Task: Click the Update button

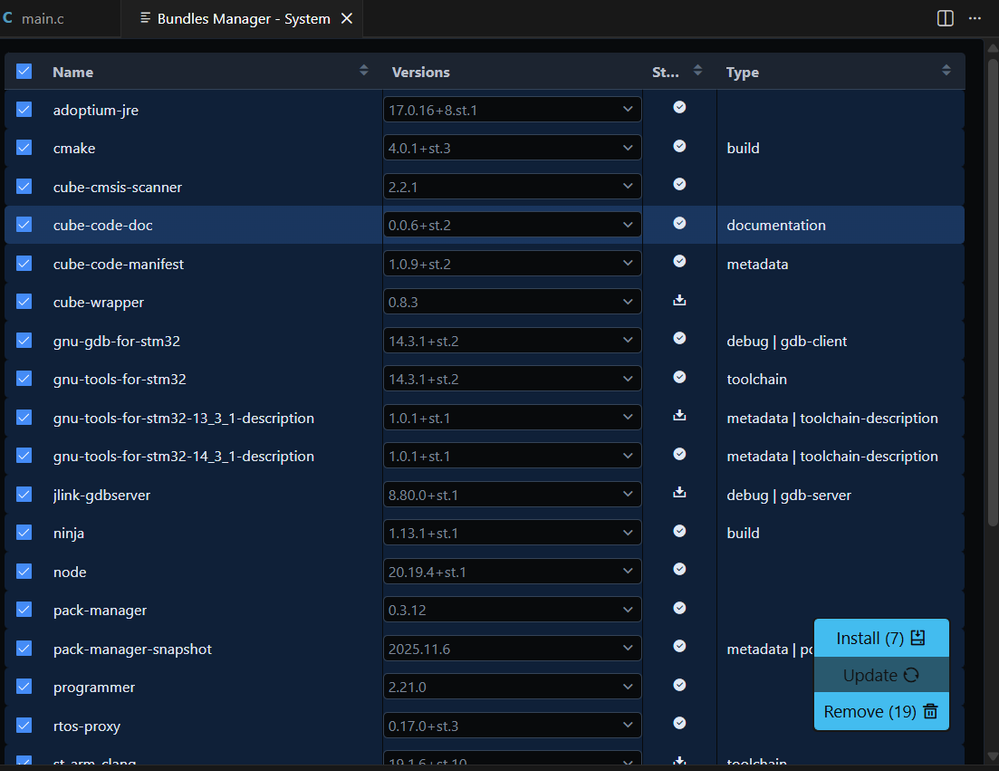Action: point(881,675)
